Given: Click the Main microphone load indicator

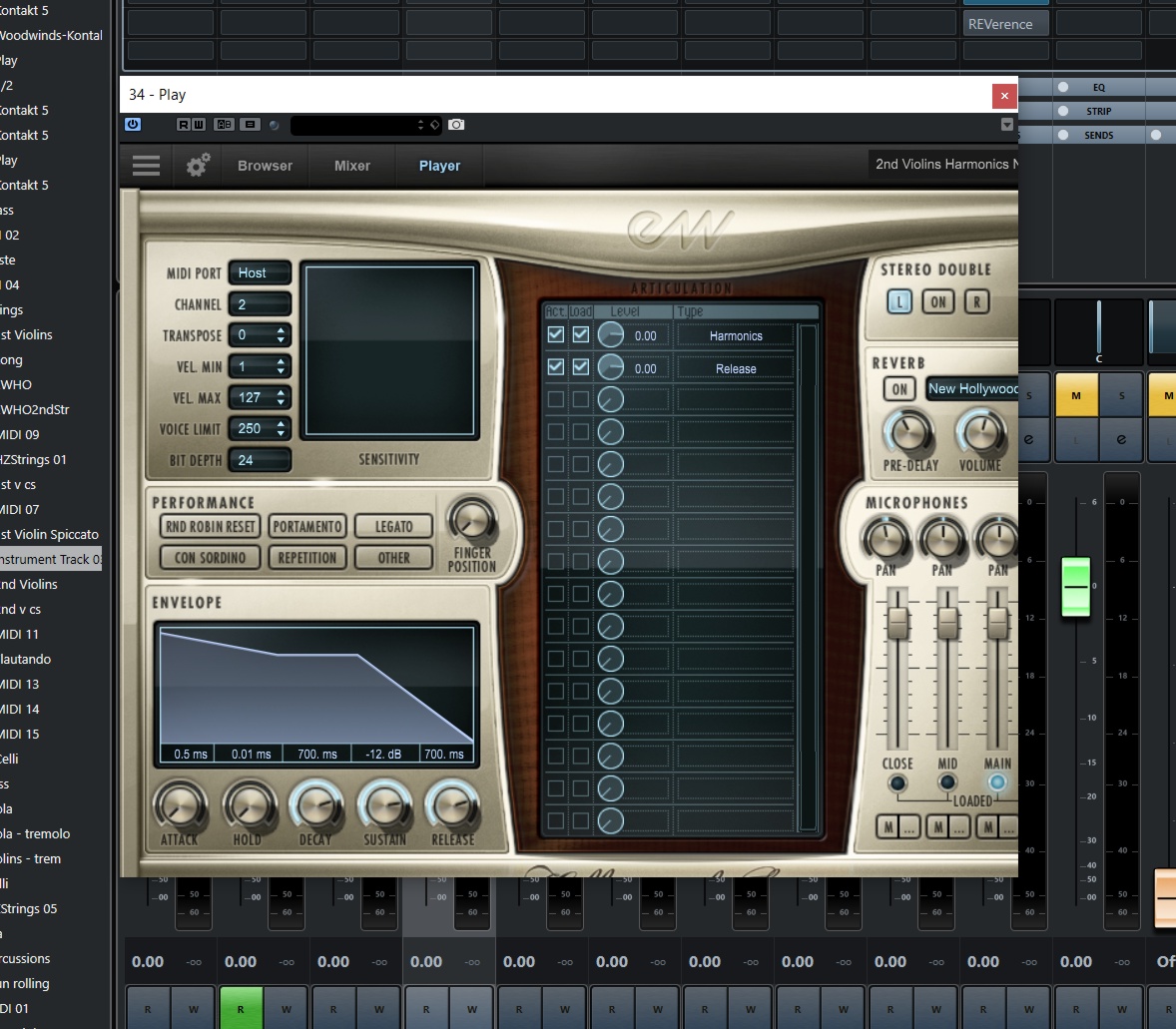Looking at the screenshot, I should 996,783.
